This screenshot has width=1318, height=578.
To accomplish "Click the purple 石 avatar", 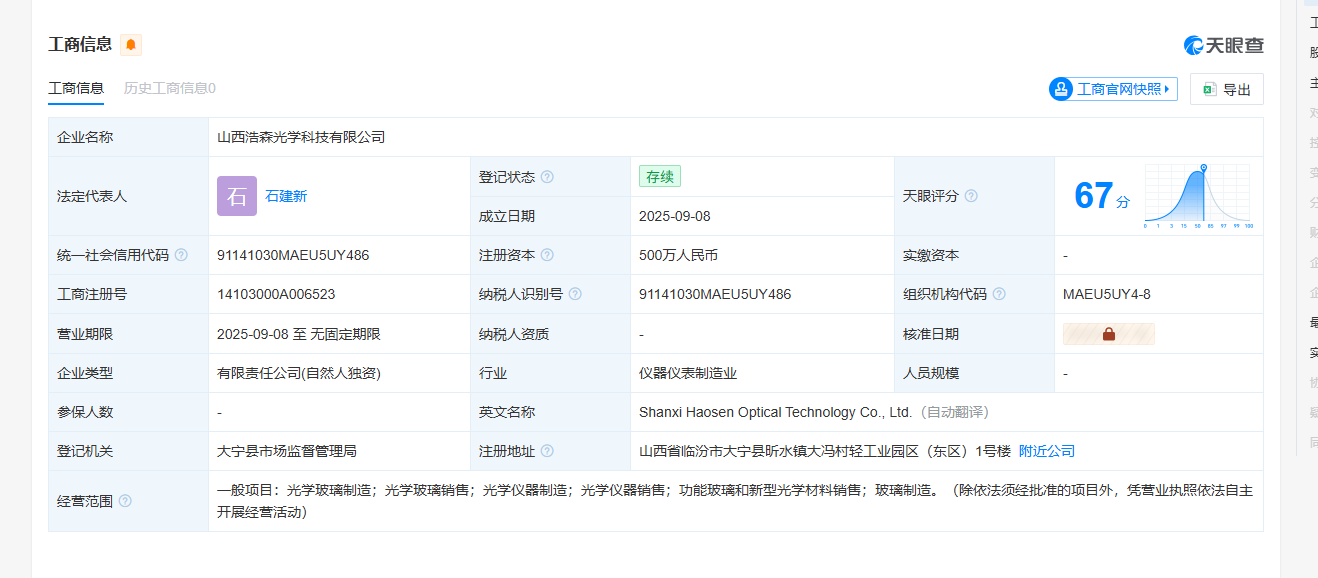I will pos(237,196).
